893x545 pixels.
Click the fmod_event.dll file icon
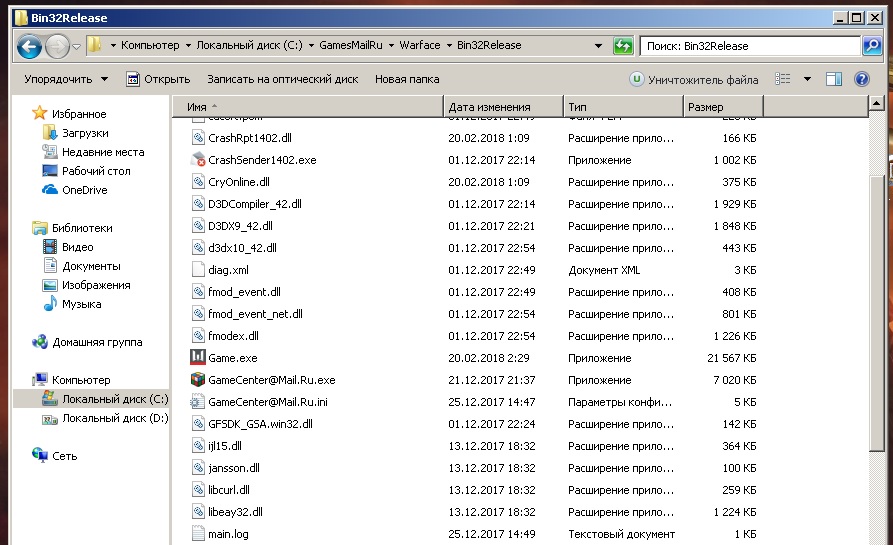[198, 292]
